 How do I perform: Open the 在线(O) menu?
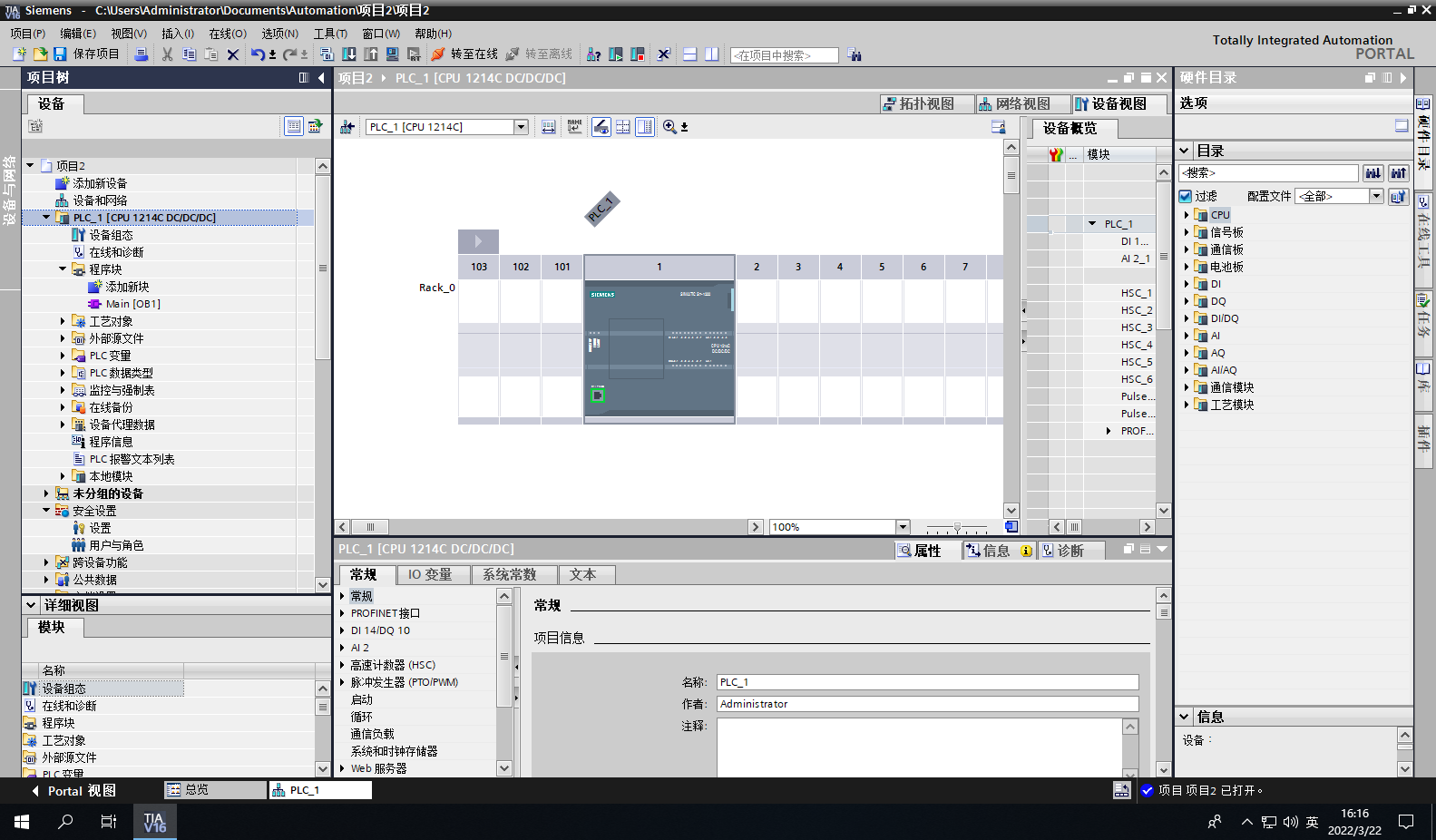coord(228,34)
